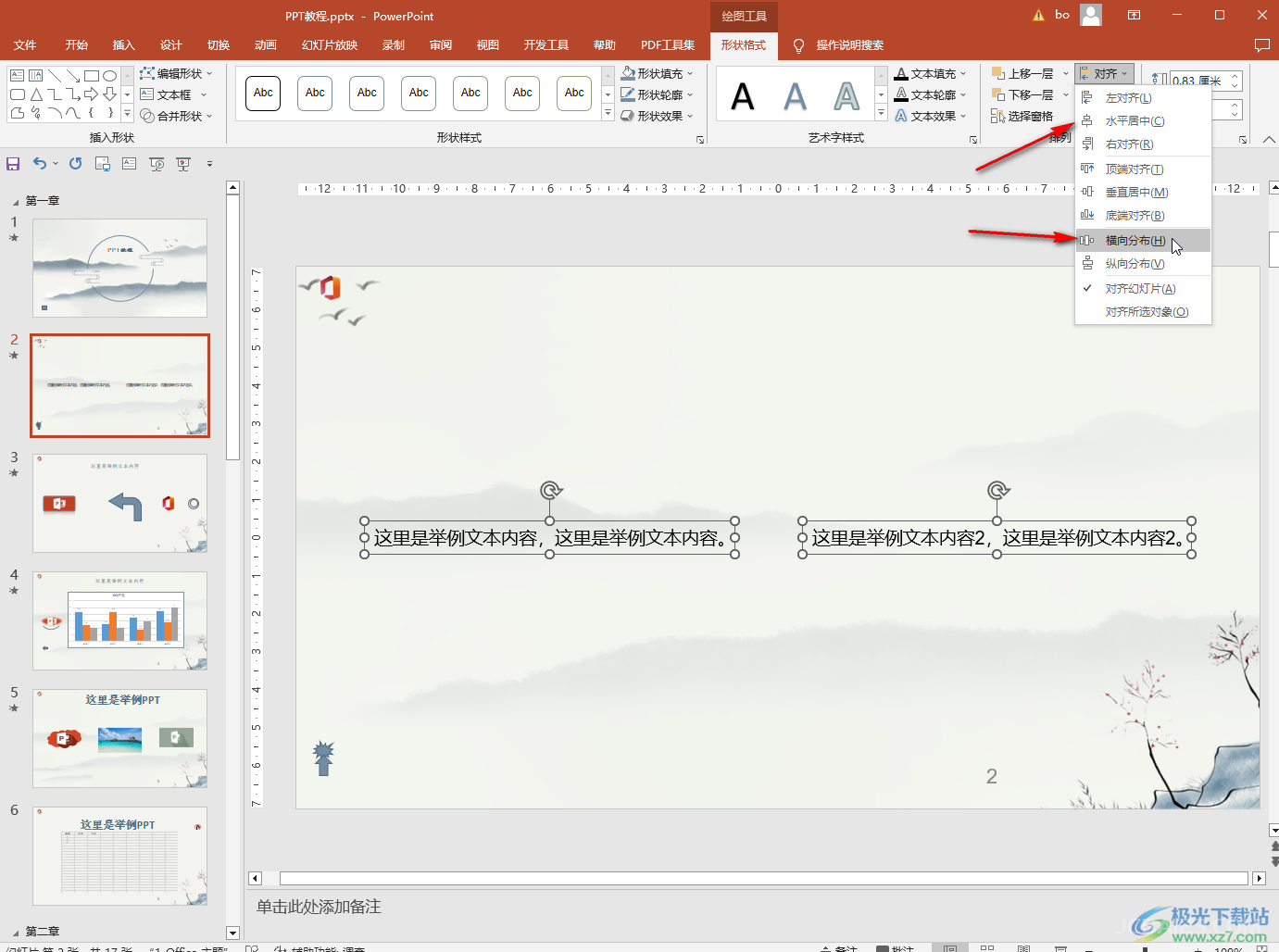Open 文本效果 dropdown
The width and height of the screenshot is (1279, 952).
click(931, 116)
